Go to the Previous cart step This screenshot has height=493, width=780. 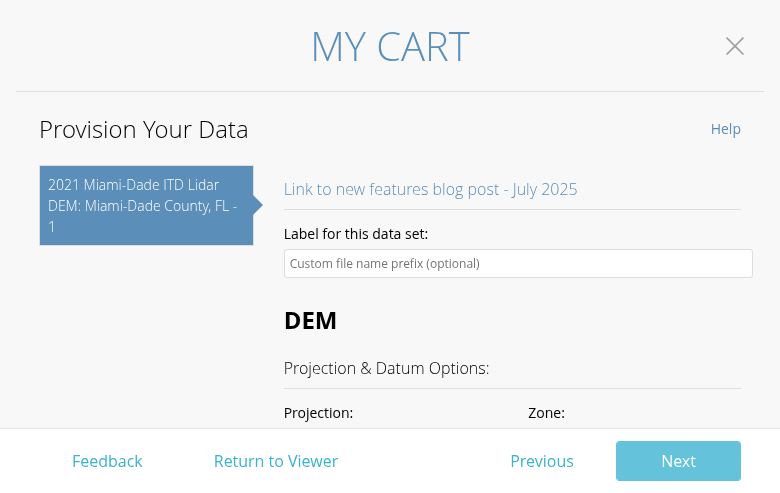click(542, 461)
